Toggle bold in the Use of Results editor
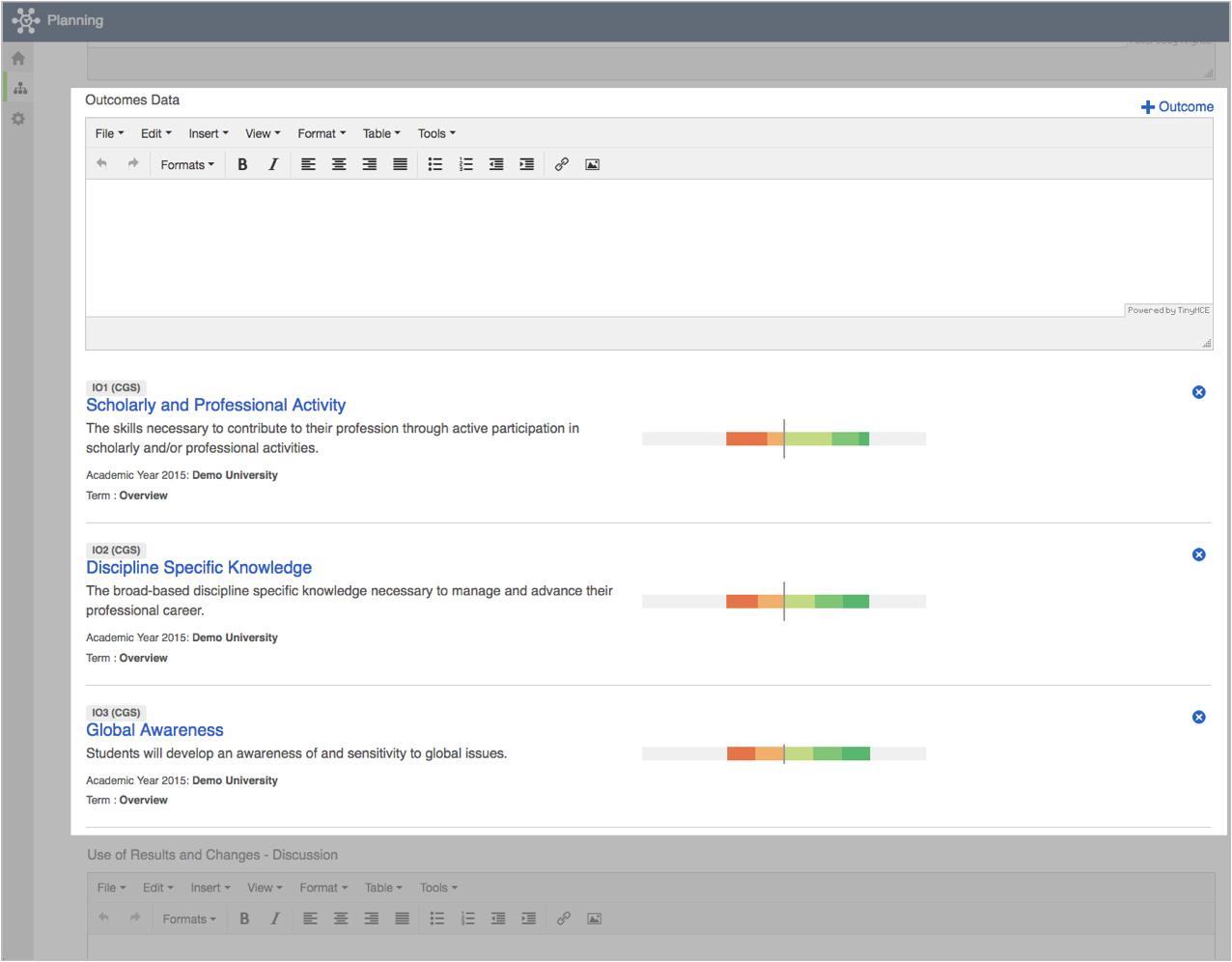Image resolution: width=1232 pixels, height=962 pixels. 244,919
